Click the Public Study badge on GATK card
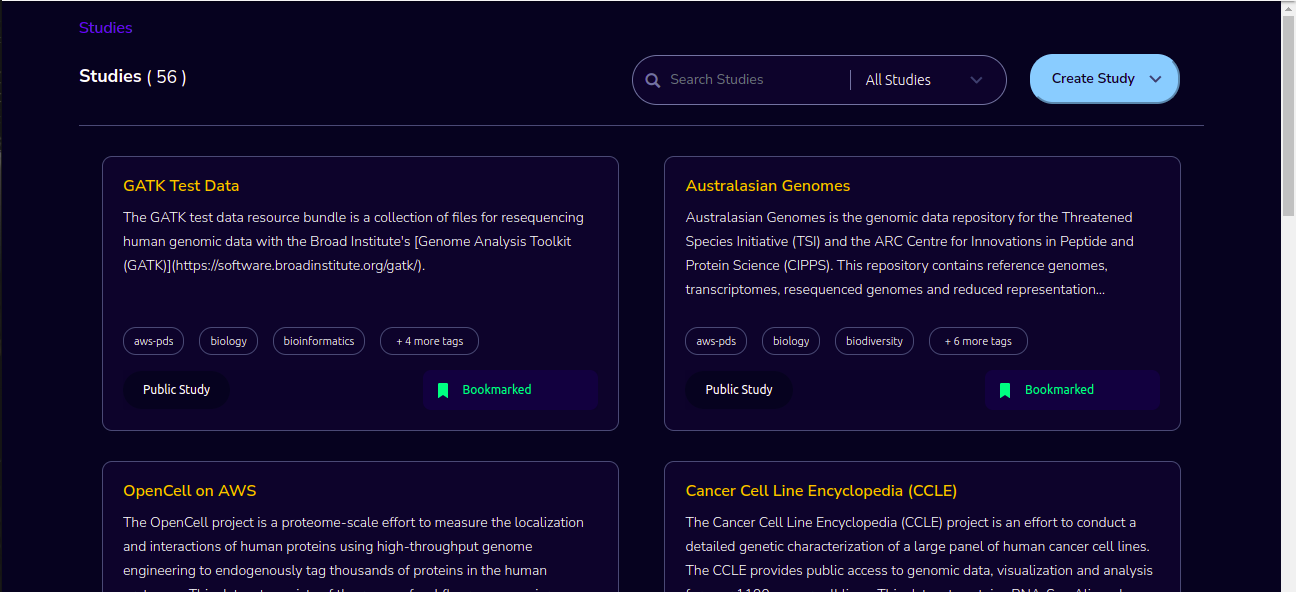This screenshot has height=592, width=1296. pos(177,390)
